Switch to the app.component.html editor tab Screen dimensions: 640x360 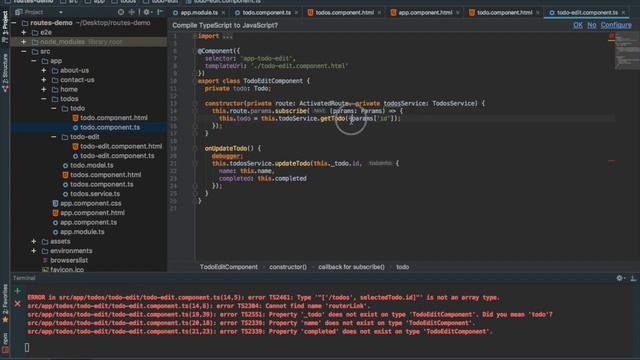click(425, 13)
